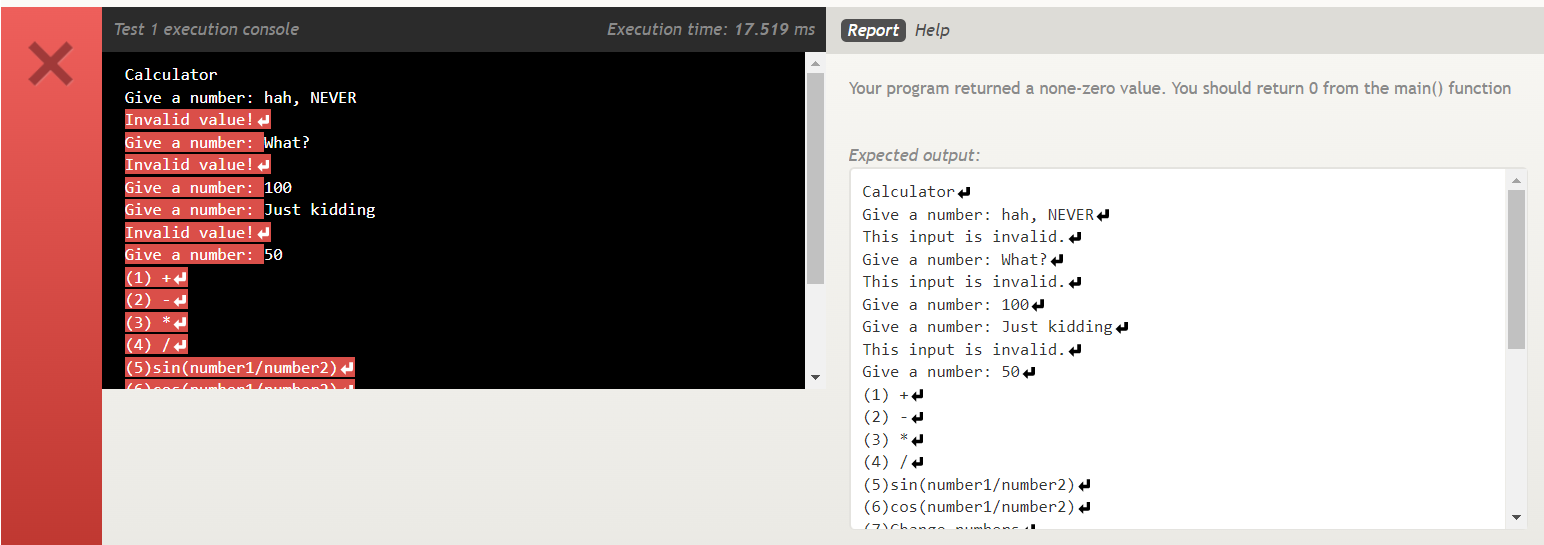Click 'Give a number: What?' in expected output
The height and width of the screenshot is (545, 1544).
(x=963, y=259)
